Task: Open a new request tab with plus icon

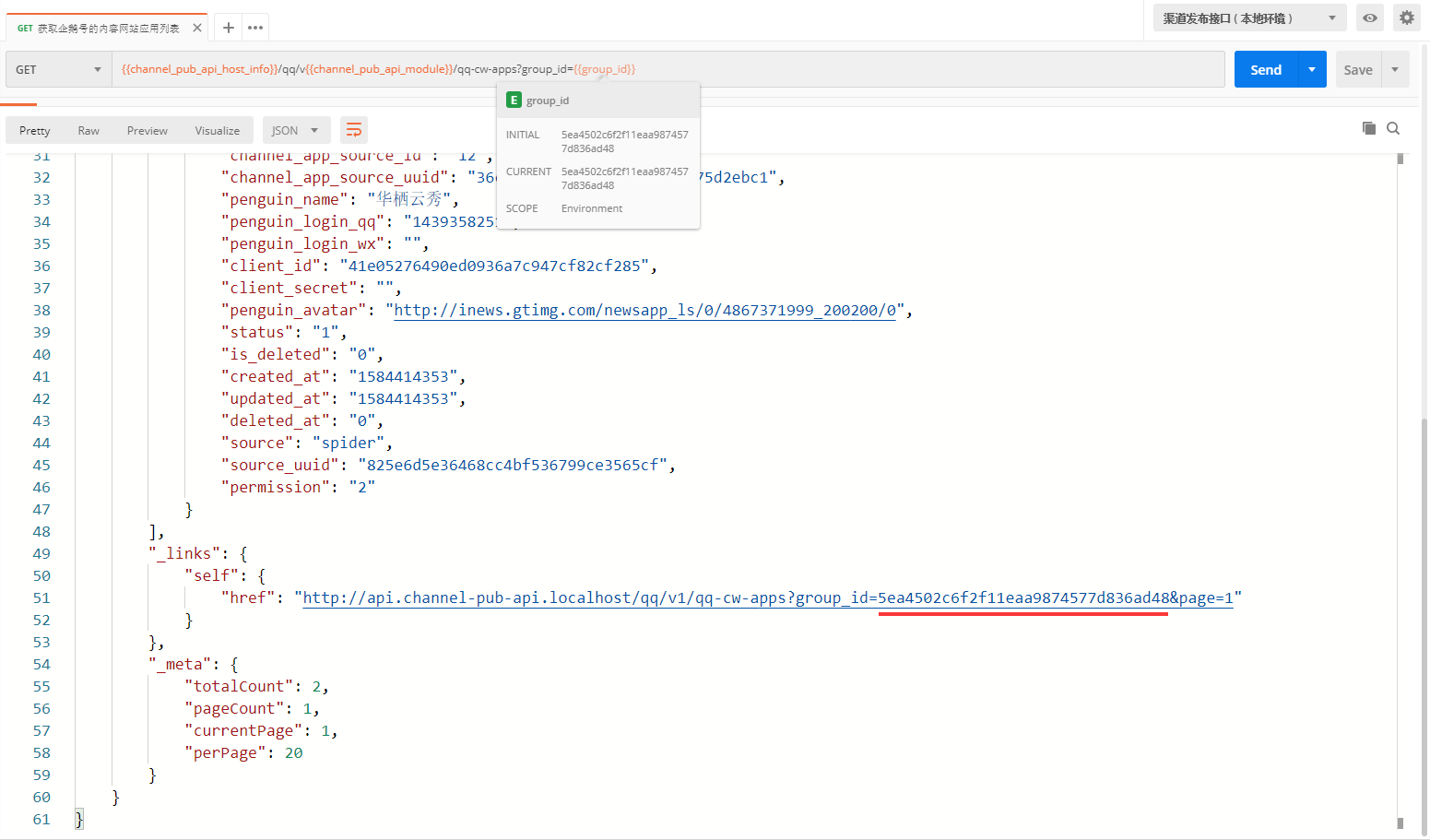Action: click(x=229, y=28)
